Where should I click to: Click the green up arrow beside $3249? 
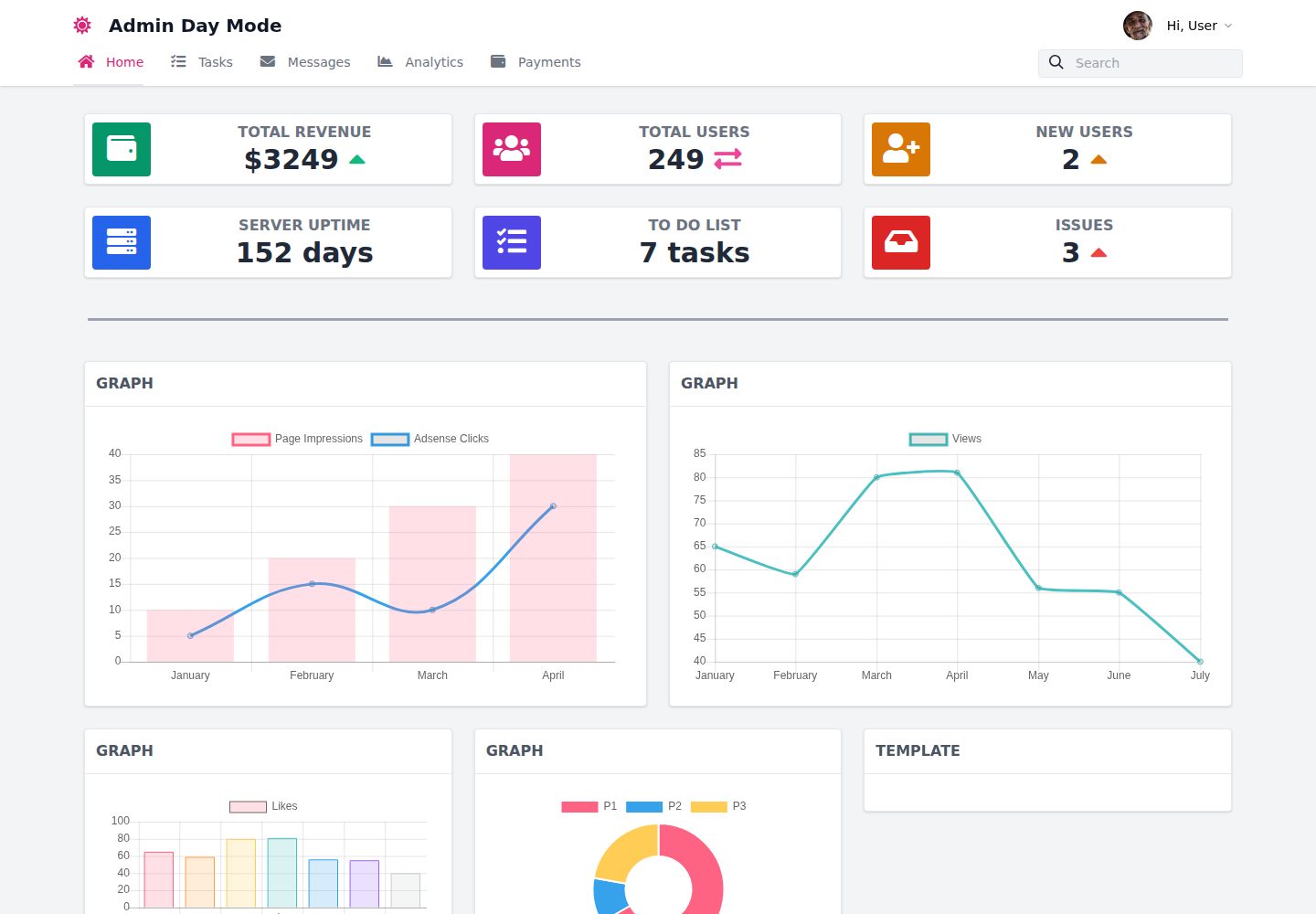(357, 160)
